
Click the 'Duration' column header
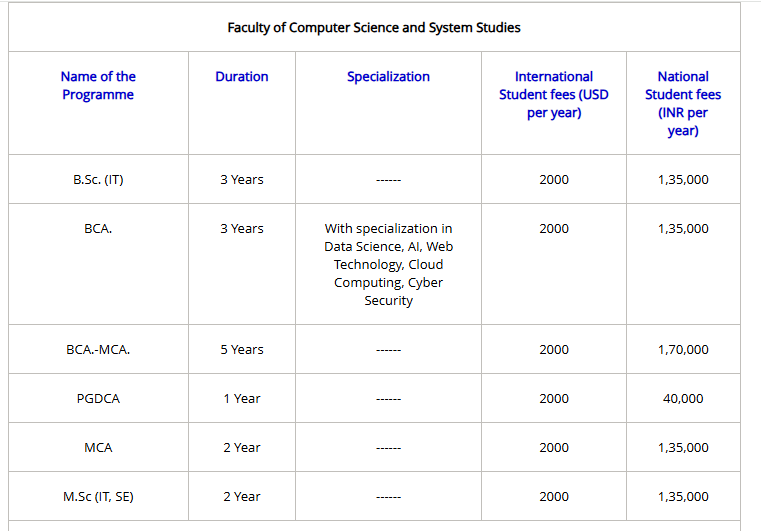242,76
